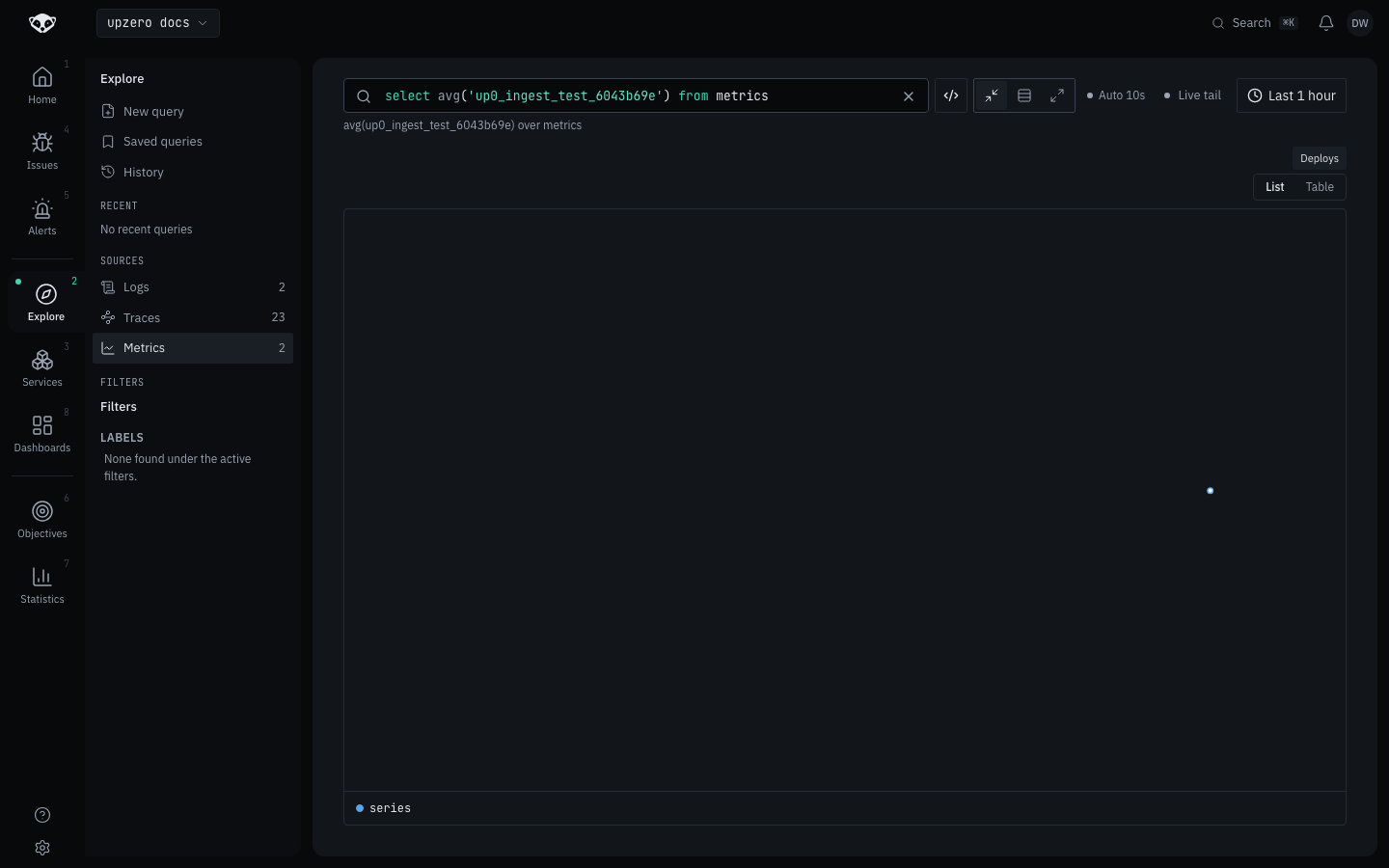This screenshot has width=1389, height=868.
Task: Open the Alerts section
Action: coord(42,217)
